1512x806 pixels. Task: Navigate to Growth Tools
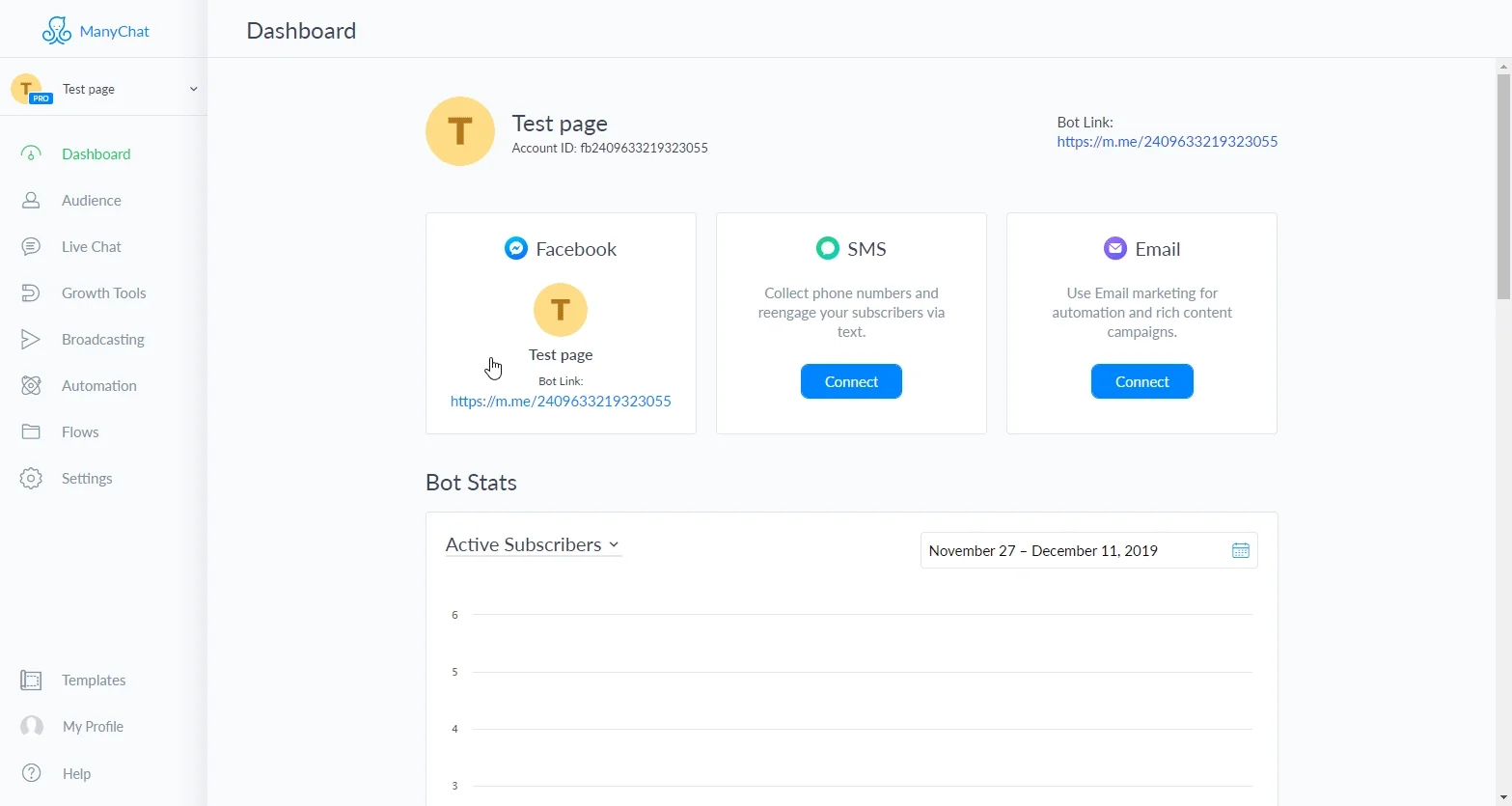tap(104, 292)
